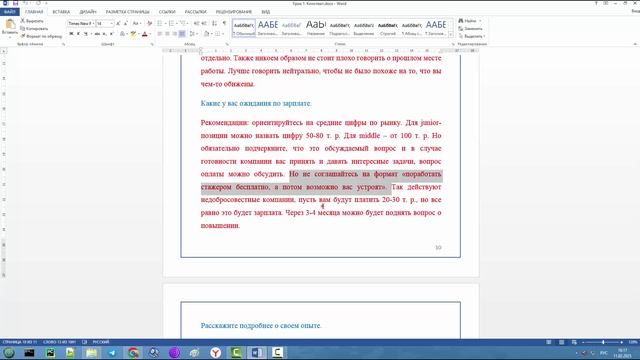Decrease the paragraph indent
This screenshot has width=640, height=360.
coord(196,24)
